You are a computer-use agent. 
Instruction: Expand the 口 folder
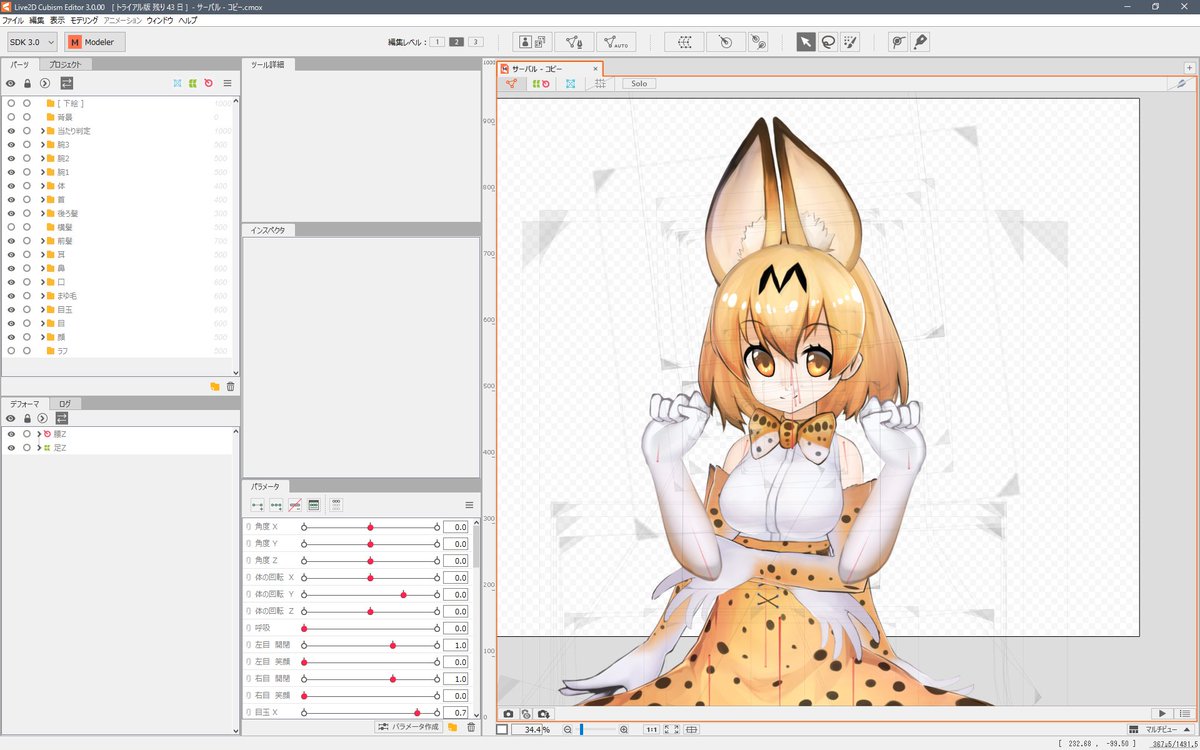pyautogui.click(x=42, y=282)
